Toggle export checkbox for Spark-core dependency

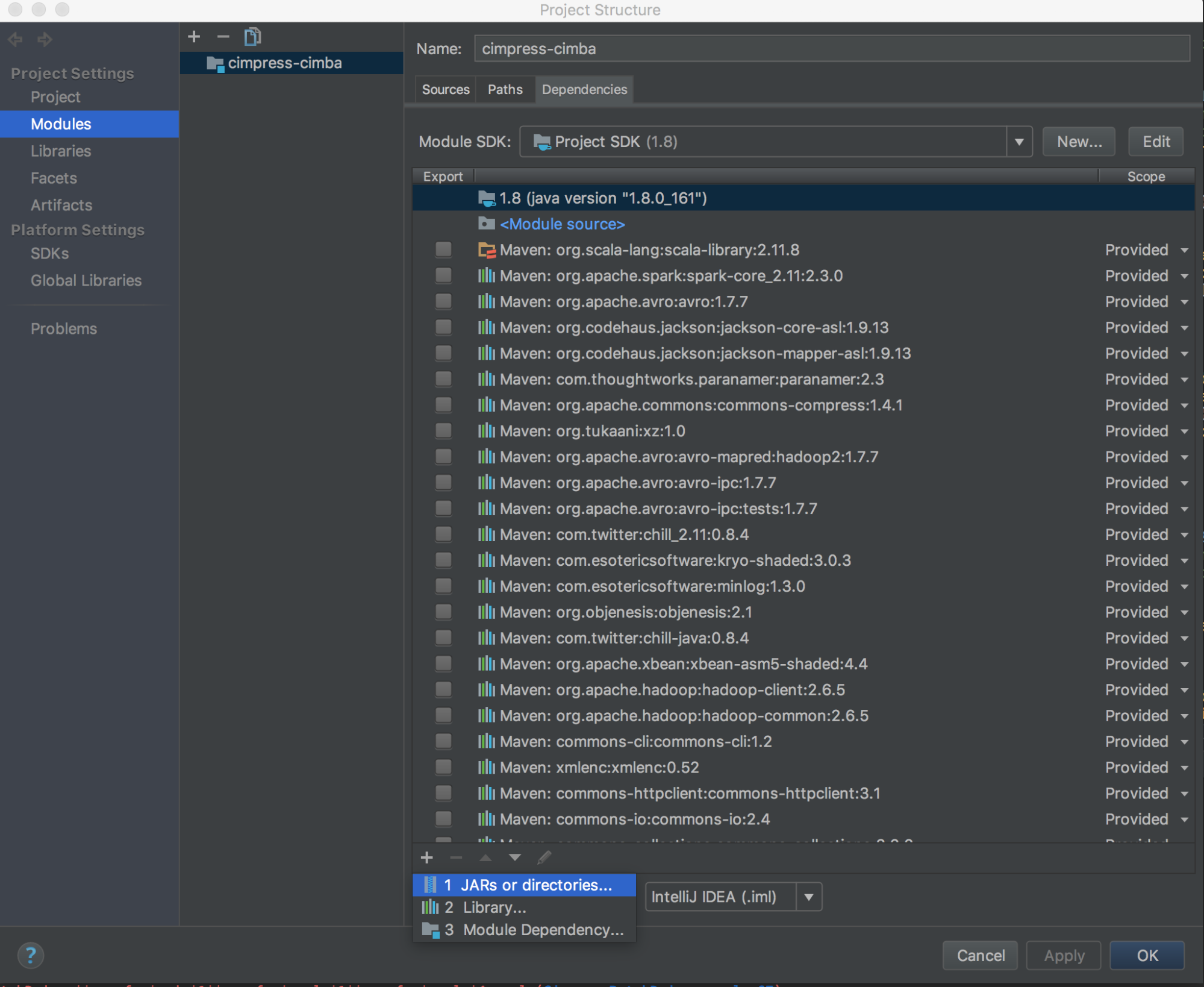click(443, 275)
